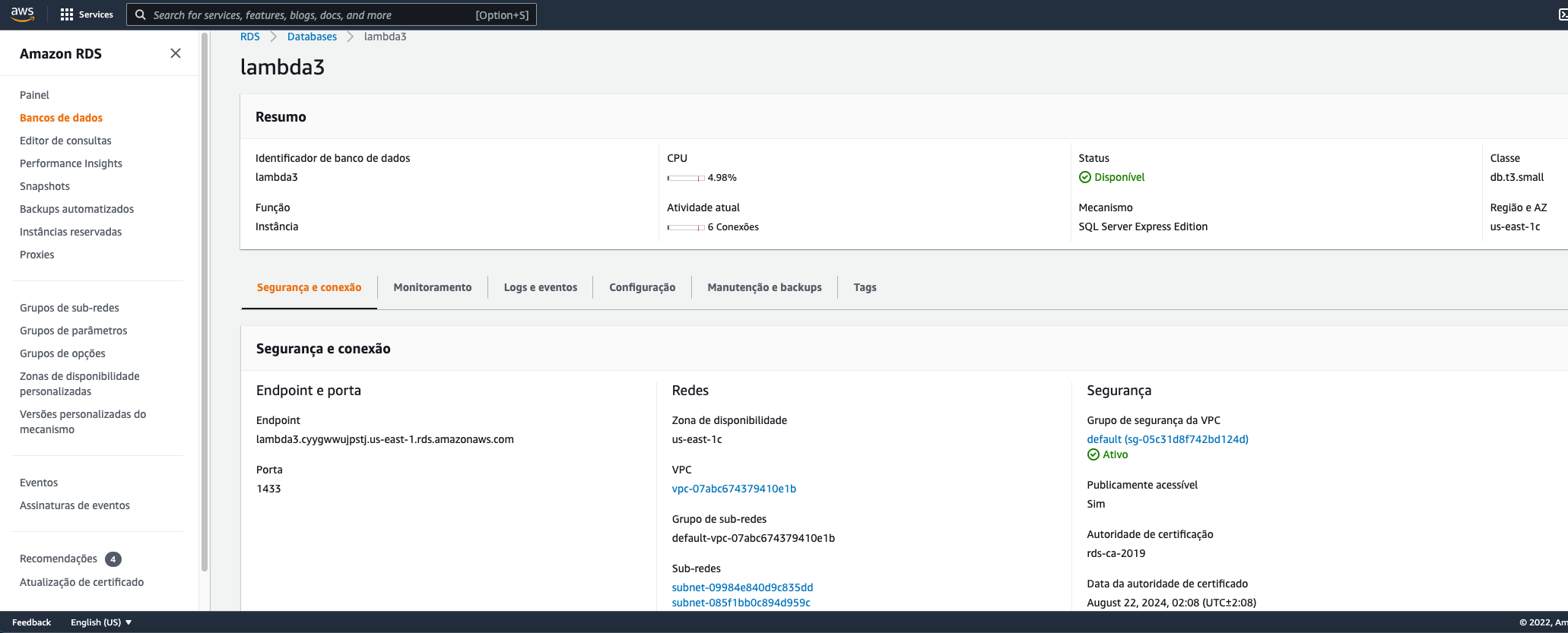This screenshot has width=1568, height=633.
Task: Open Instâncias reservadas in sidebar
Action: click(71, 232)
